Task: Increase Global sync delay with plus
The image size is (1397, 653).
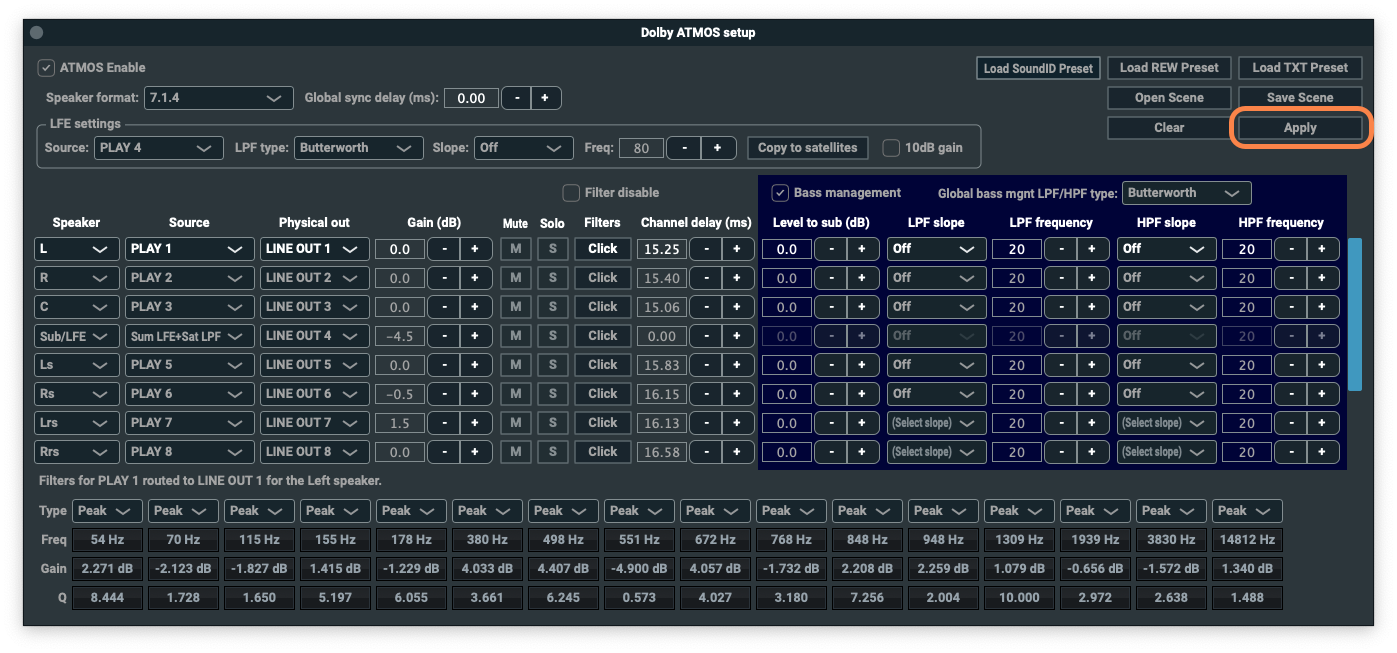Action: pyautogui.click(x=546, y=98)
